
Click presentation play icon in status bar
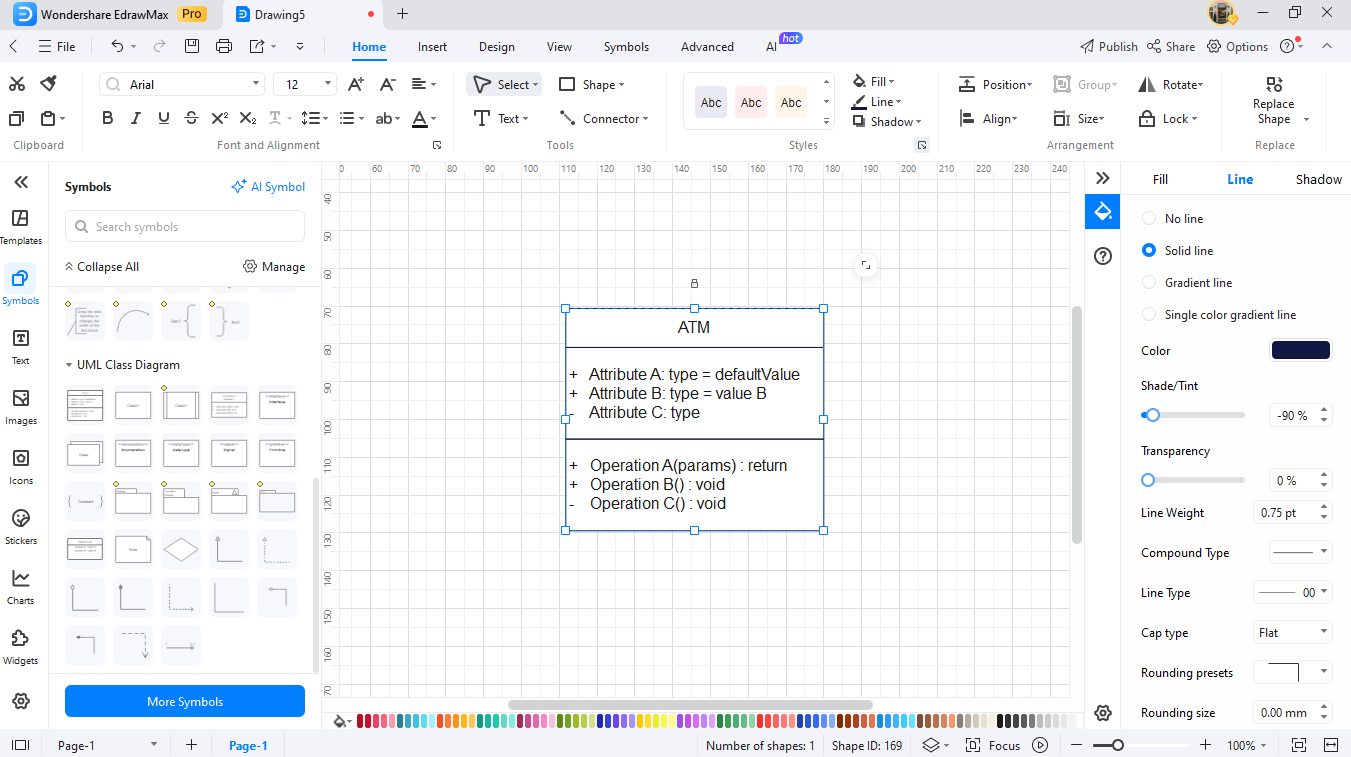(1040, 745)
